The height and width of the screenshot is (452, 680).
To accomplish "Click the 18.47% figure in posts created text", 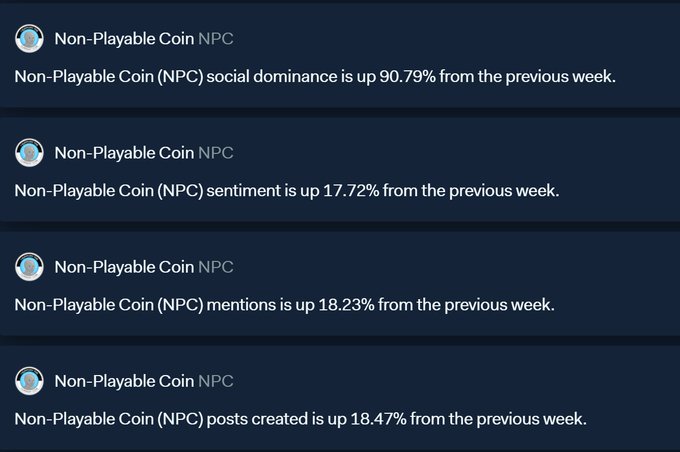I will coord(378,419).
